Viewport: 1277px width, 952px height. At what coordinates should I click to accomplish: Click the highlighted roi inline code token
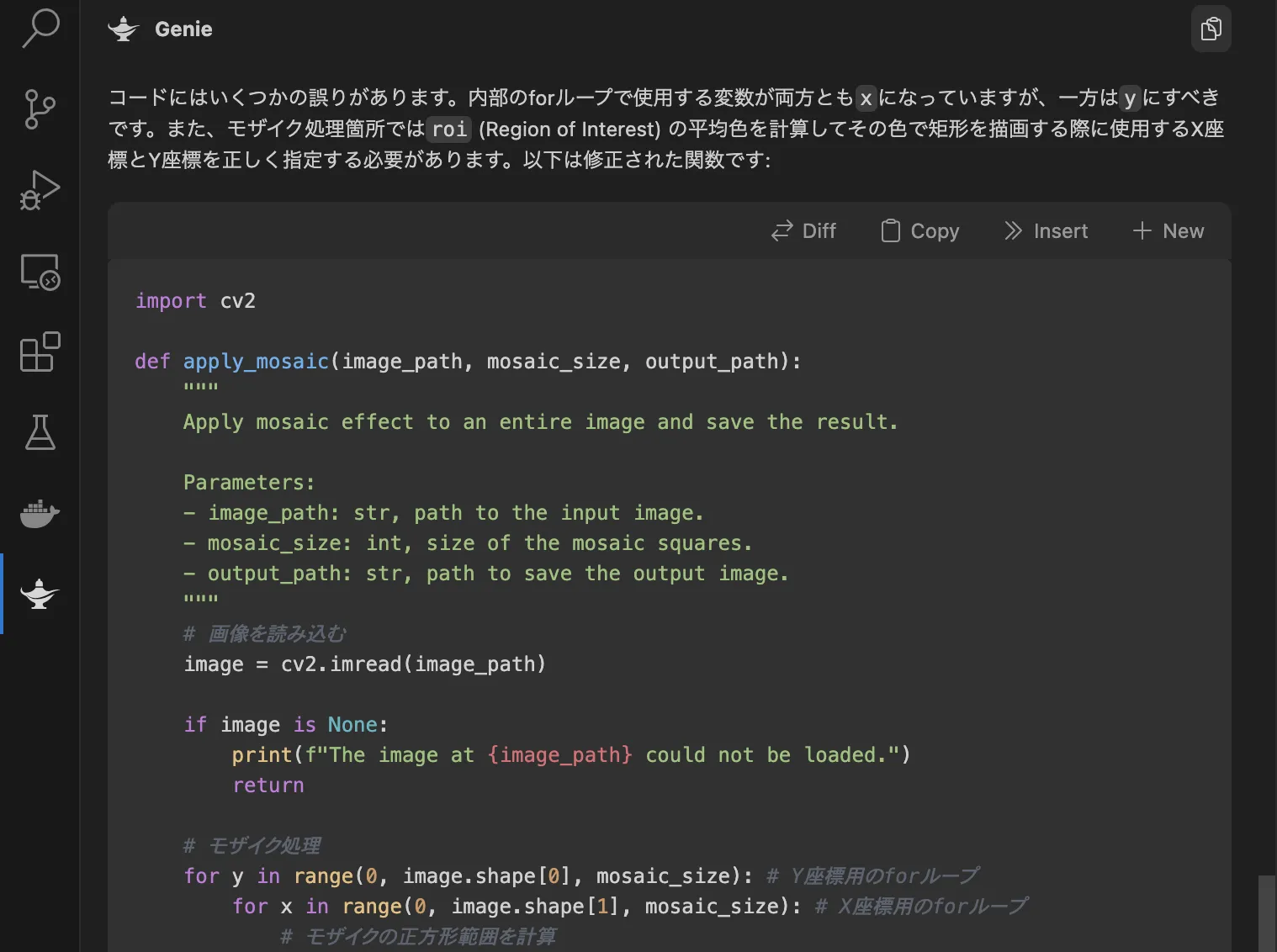(449, 129)
